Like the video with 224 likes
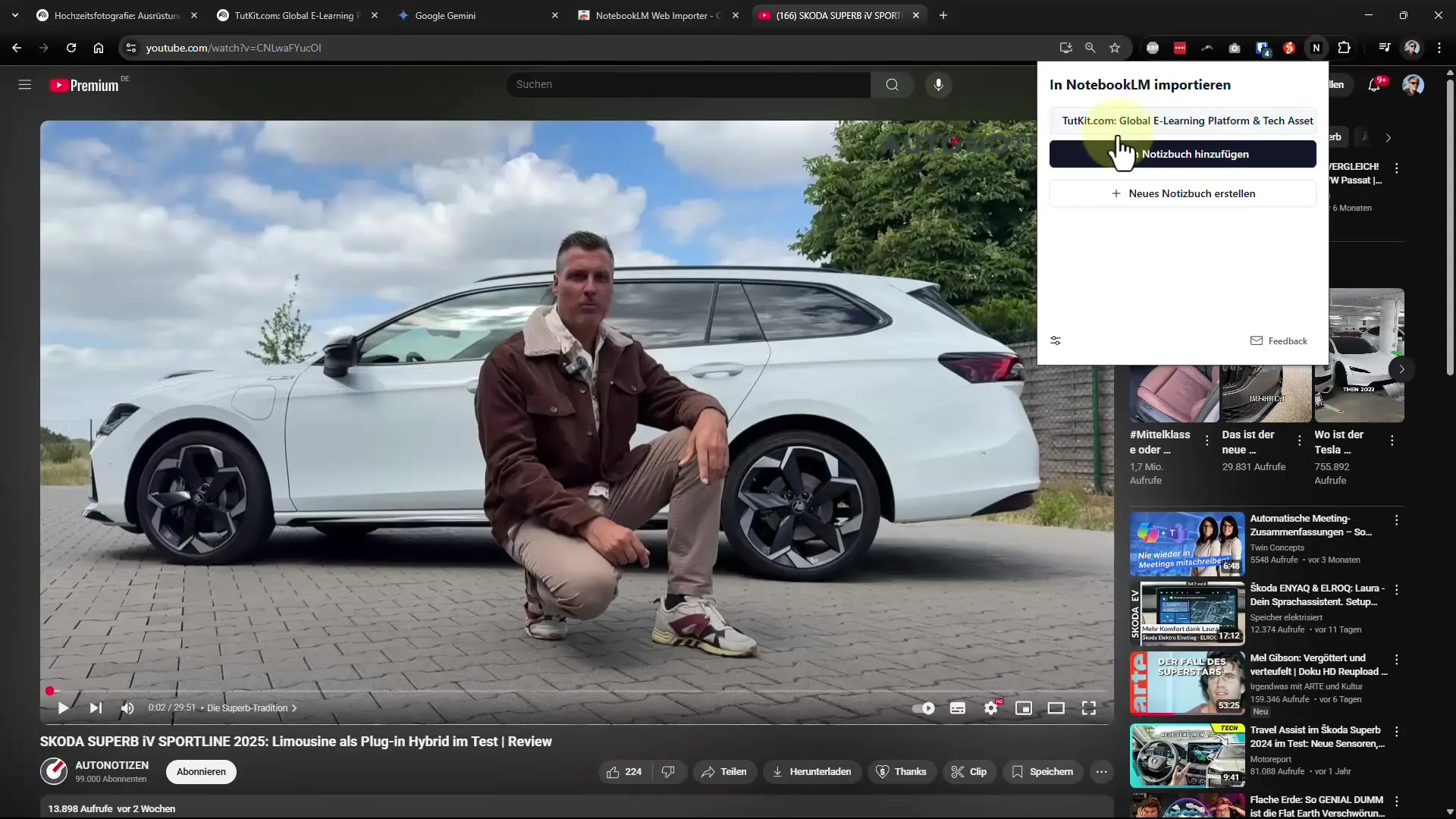 pyautogui.click(x=624, y=772)
